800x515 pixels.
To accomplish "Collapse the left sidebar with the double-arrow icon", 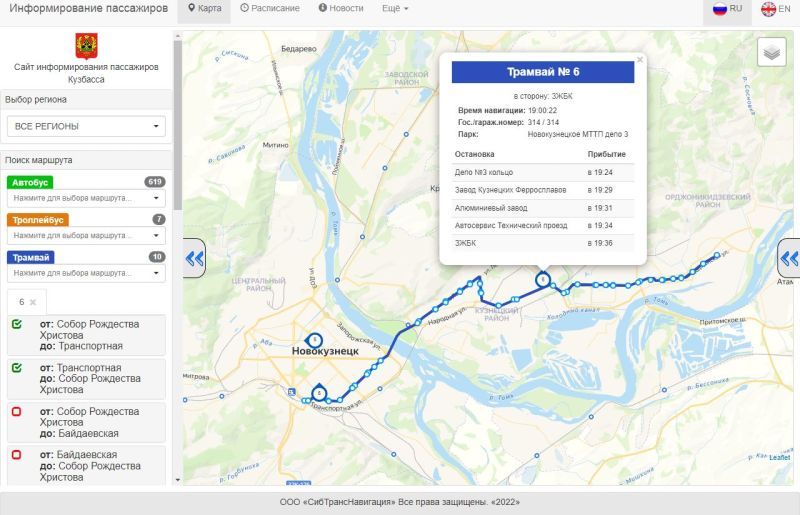I will 194,259.
